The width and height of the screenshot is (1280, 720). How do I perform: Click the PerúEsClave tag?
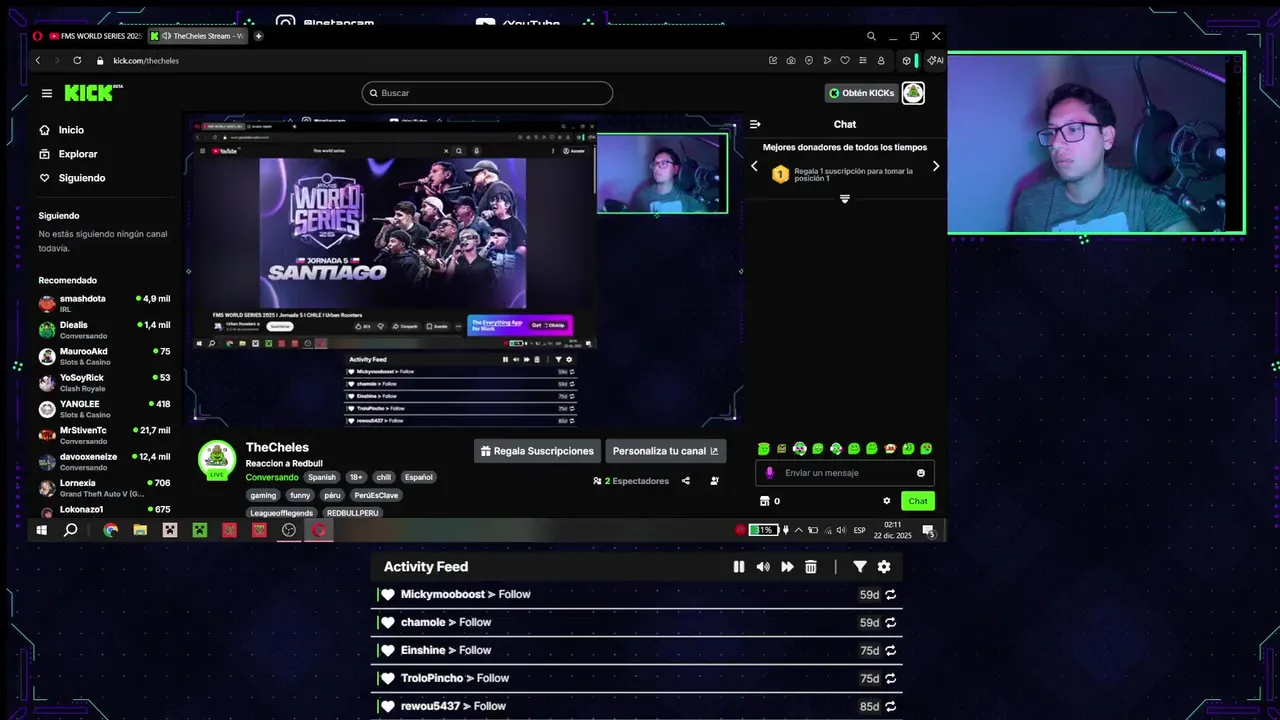tap(376, 495)
